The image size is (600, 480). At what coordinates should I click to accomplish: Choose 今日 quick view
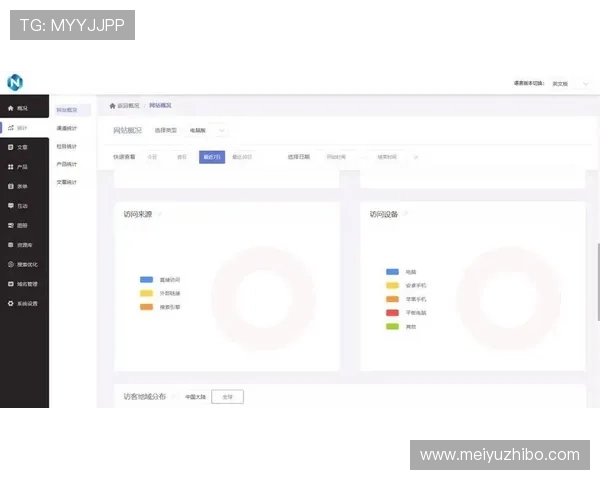pyautogui.click(x=152, y=157)
